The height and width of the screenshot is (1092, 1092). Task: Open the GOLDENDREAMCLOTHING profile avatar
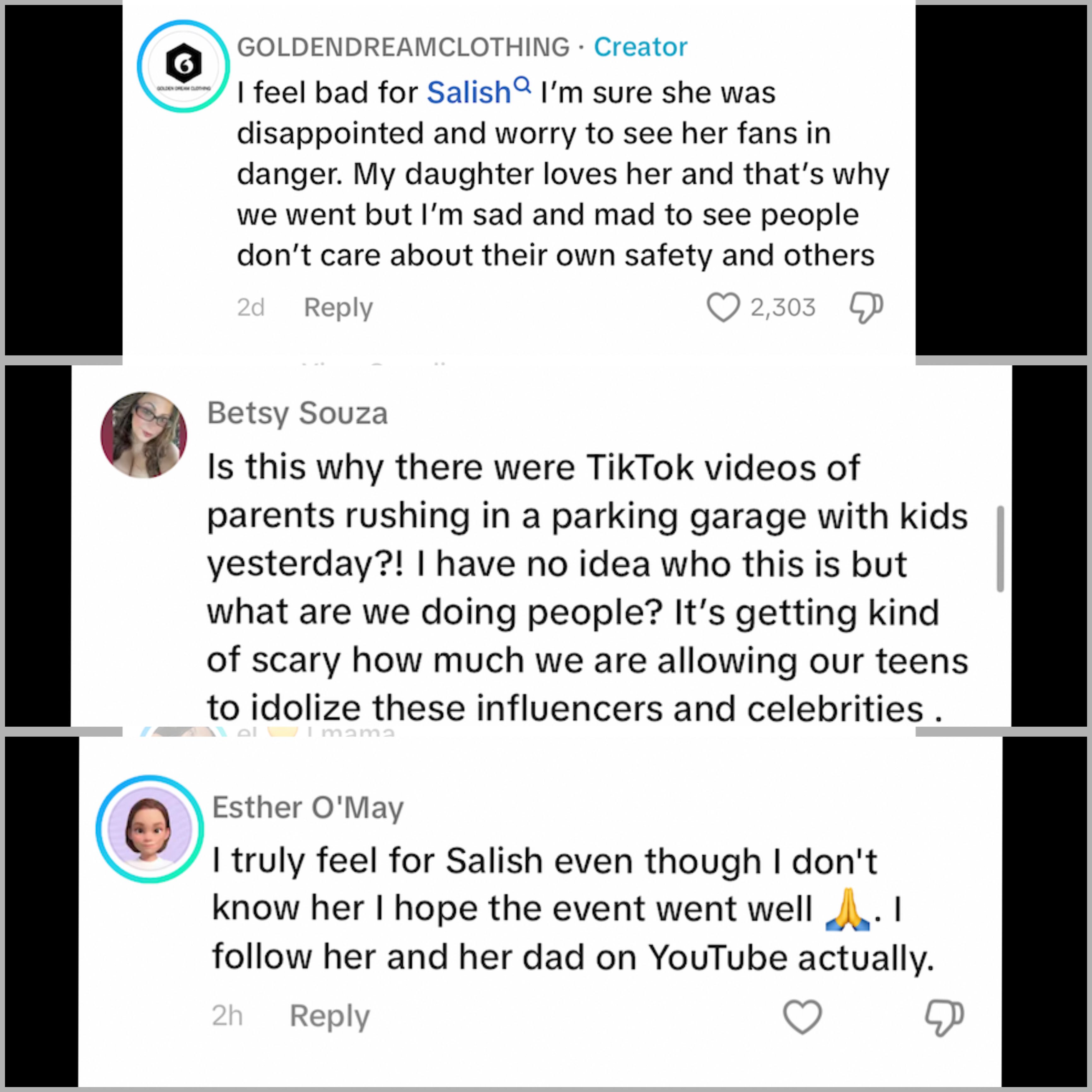point(183,66)
